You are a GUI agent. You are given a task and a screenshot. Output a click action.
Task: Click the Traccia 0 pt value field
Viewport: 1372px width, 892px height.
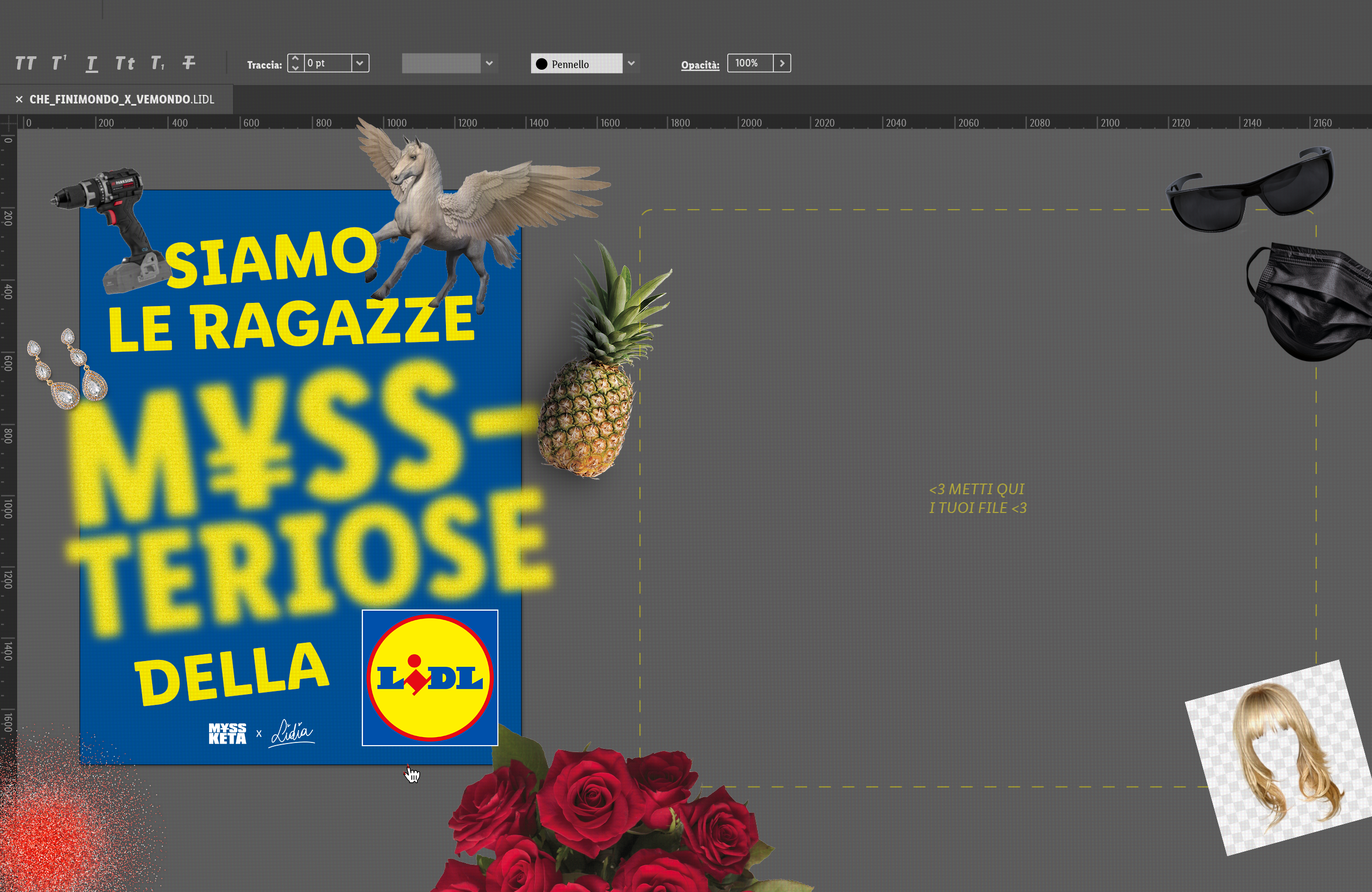point(327,63)
